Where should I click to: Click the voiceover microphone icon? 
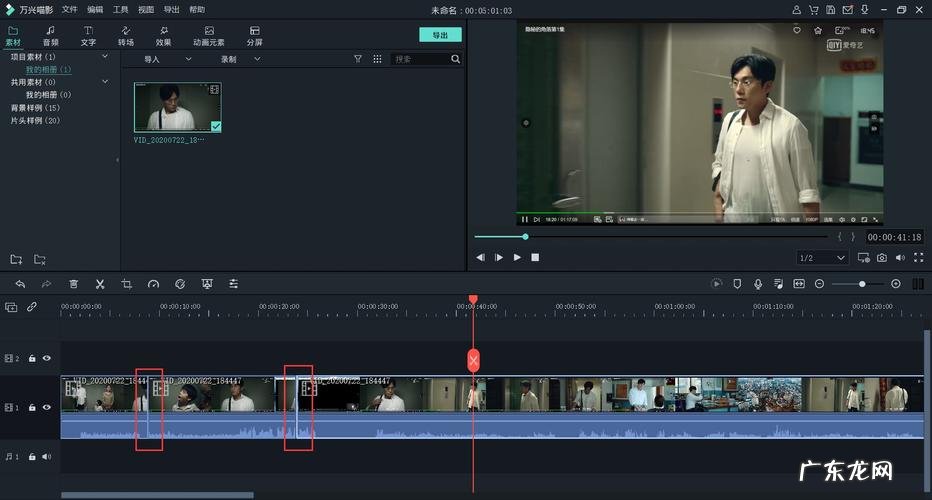pos(758,284)
